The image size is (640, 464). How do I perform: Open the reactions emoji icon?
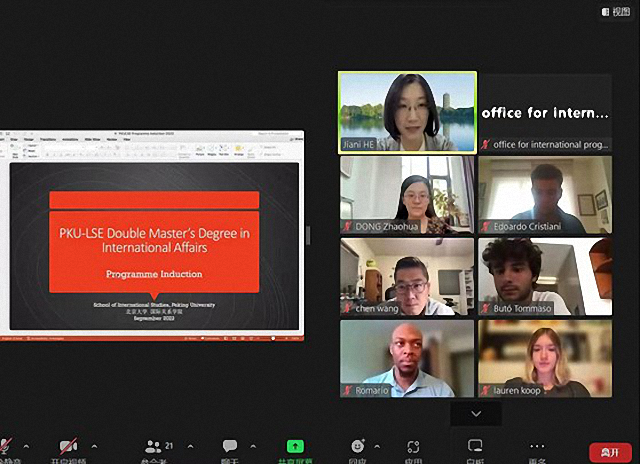click(x=357, y=447)
